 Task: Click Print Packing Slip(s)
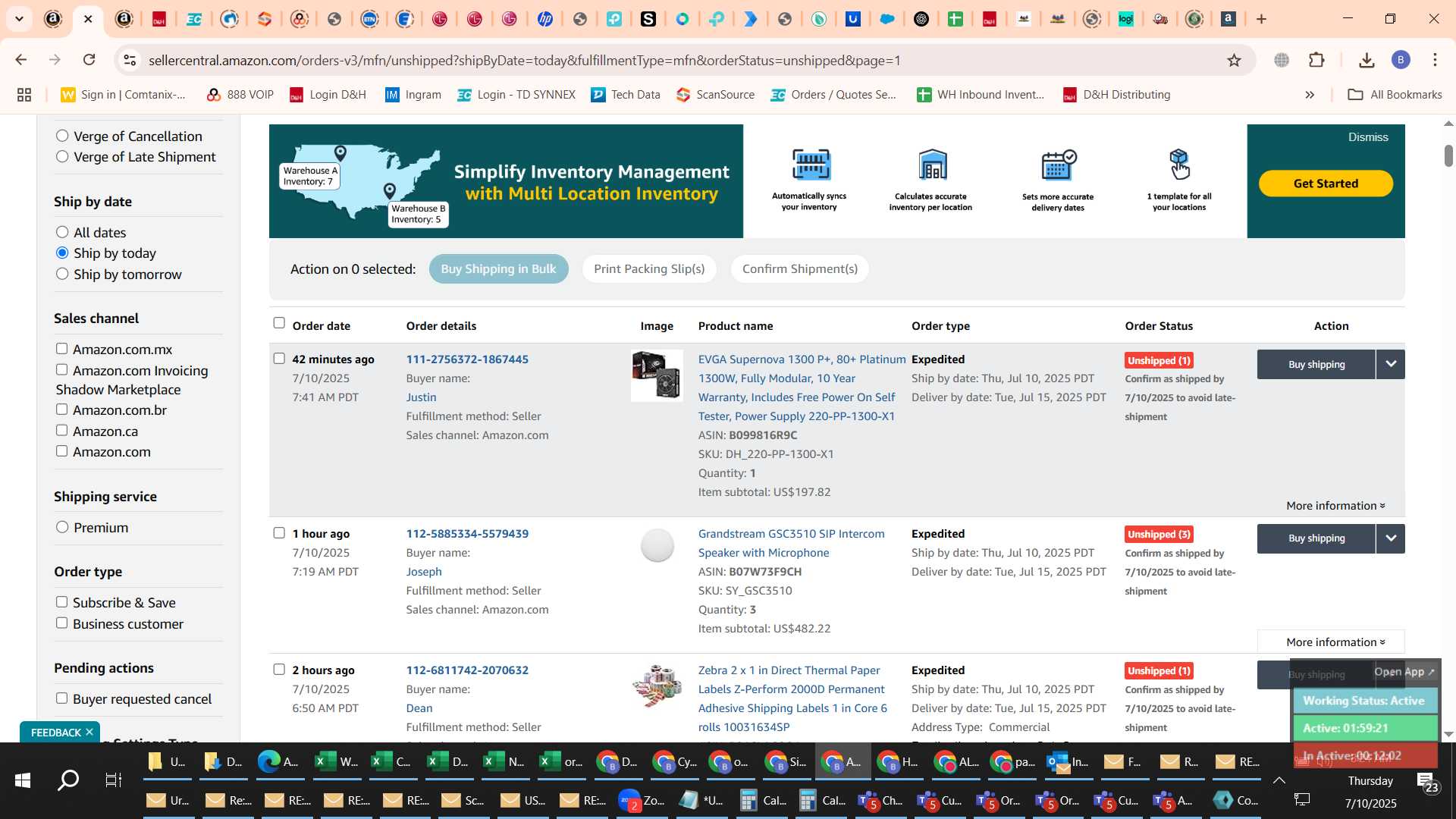pyautogui.click(x=649, y=269)
